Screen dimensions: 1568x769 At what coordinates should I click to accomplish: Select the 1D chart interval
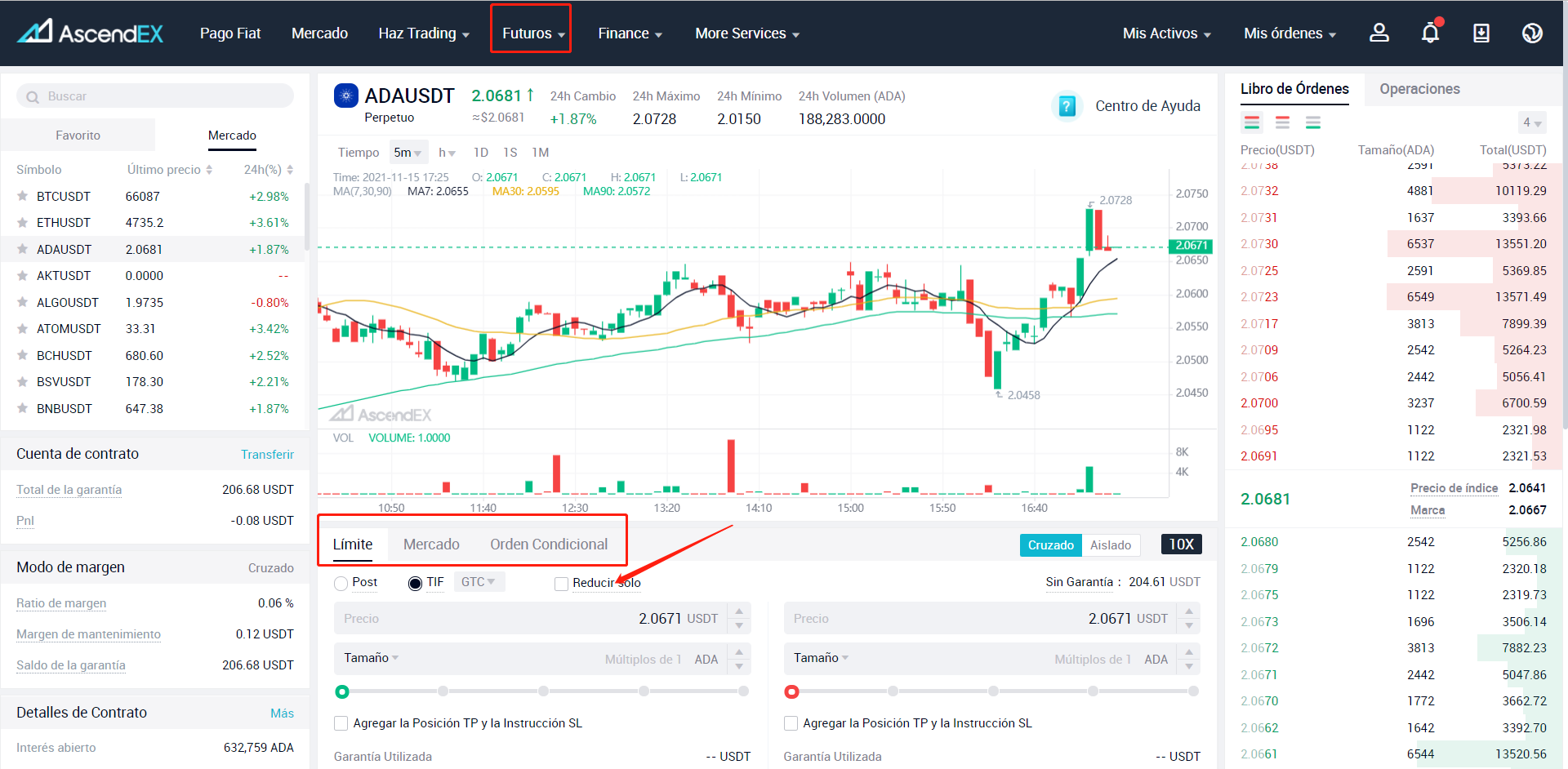click(481, 153)
